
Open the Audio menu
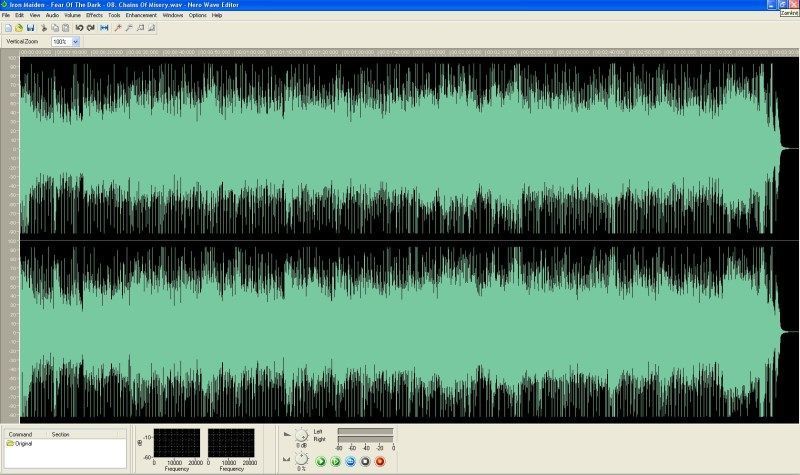(53, 15)
